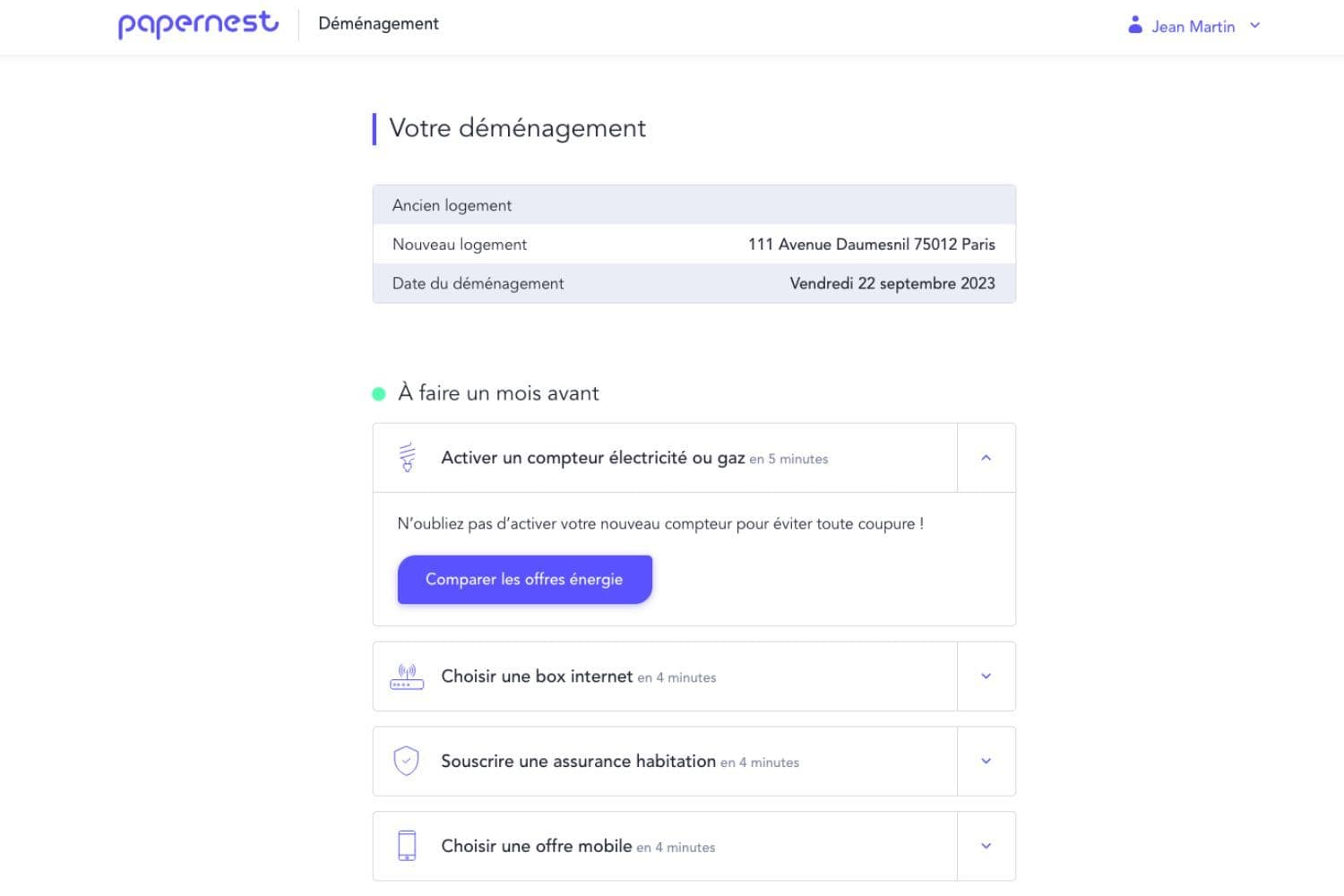Click the green dot beside 'À faire un mois avant'

pyautogui.click(x=379, y=393)
